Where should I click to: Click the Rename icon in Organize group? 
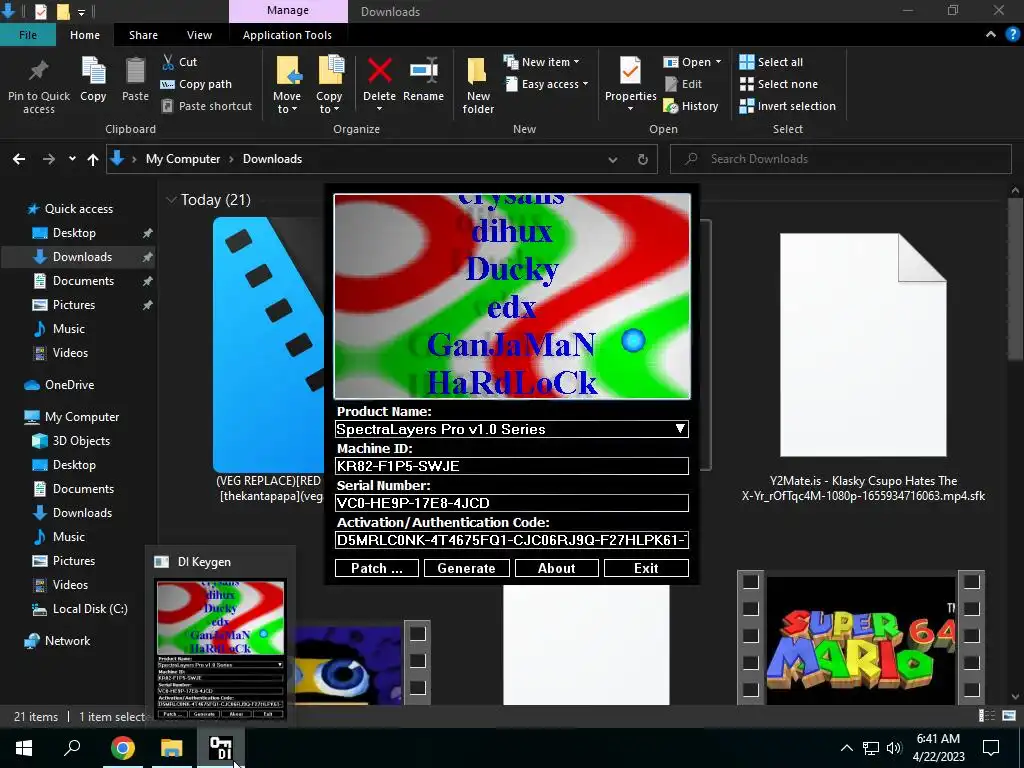423,71
